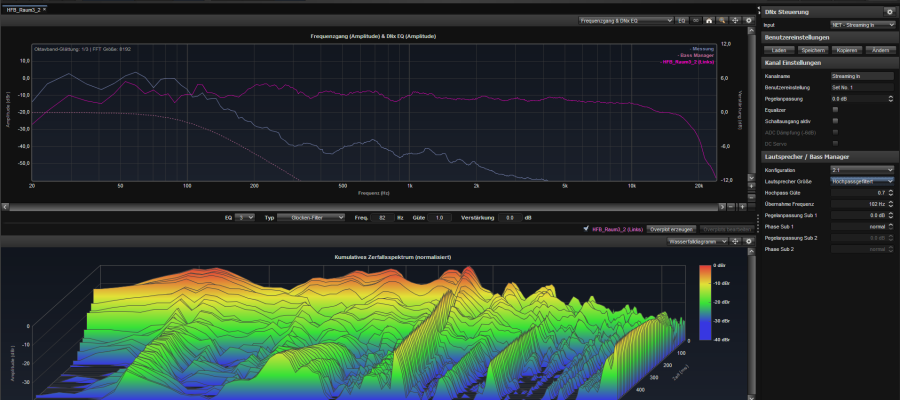Adjust the Übernahme Frequenz stepper arrows
This screenshot has height=400, width=900.
tap(891, 204)
